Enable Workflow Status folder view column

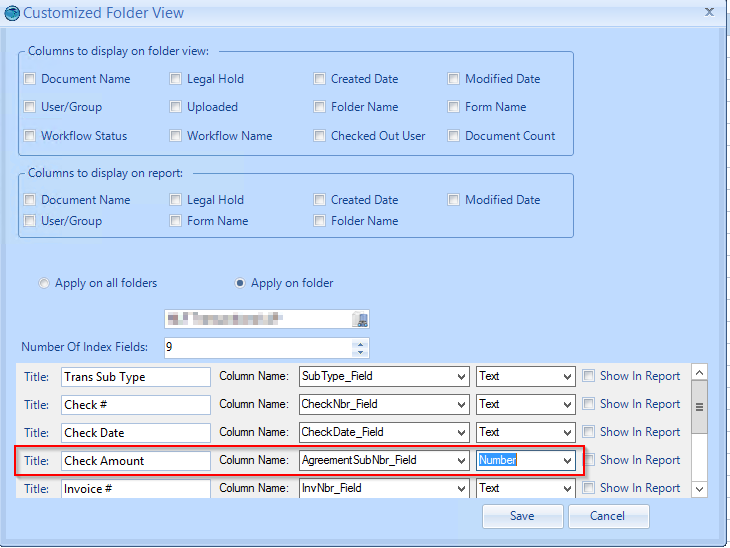point(30,136)
